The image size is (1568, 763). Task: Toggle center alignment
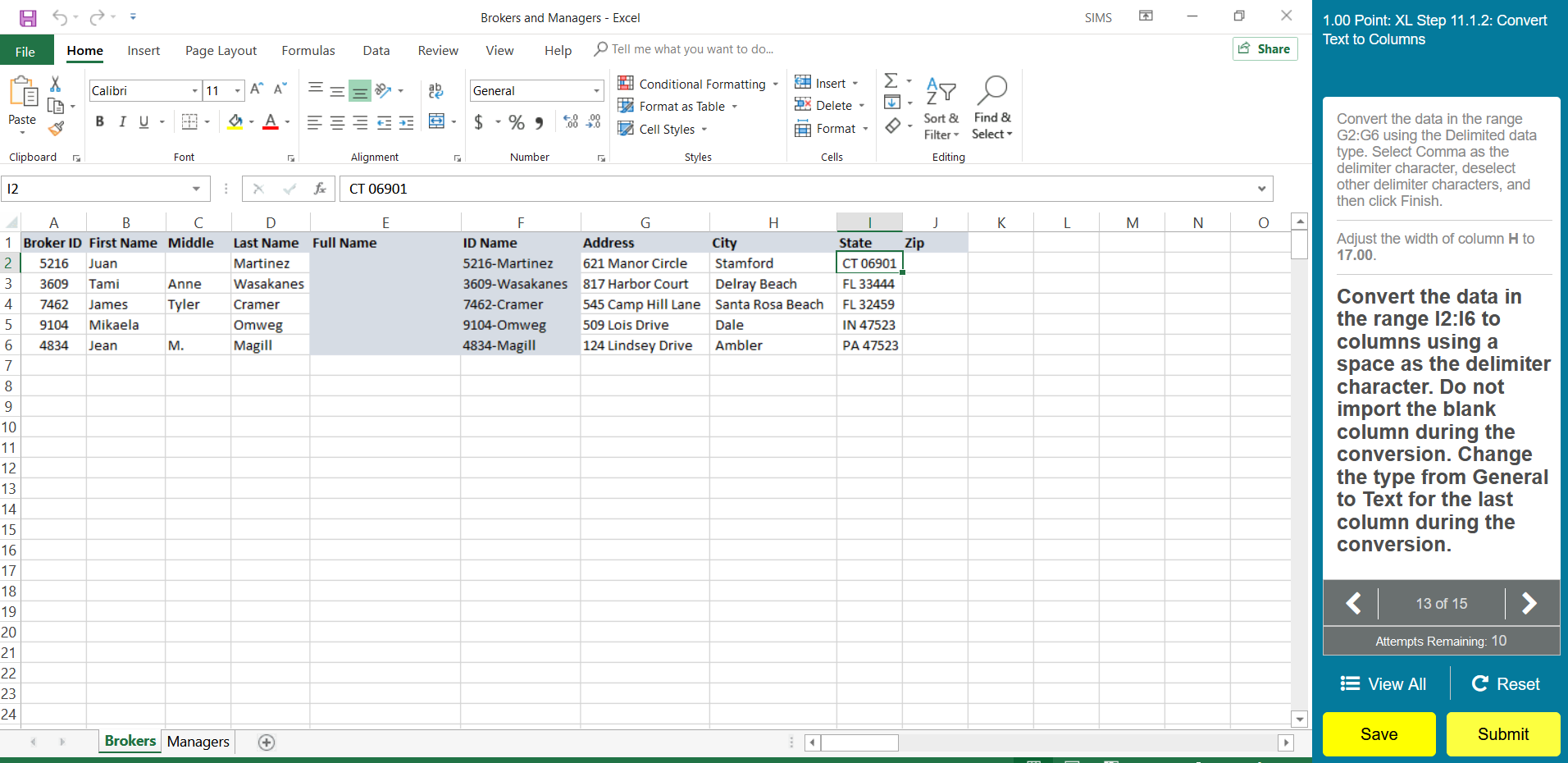[336, 121]
